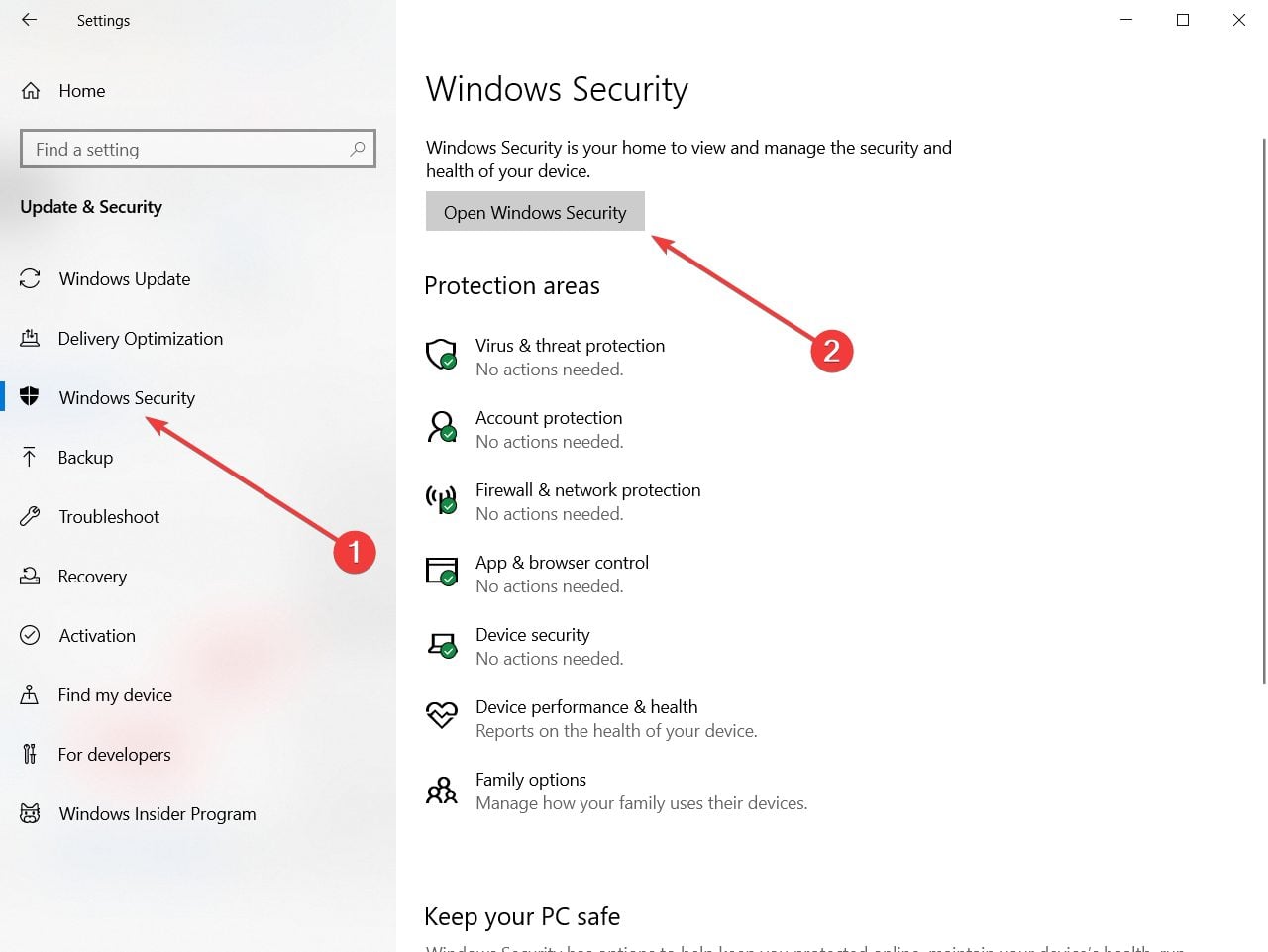Click the Account protection person icon

[x=441, y=427]
